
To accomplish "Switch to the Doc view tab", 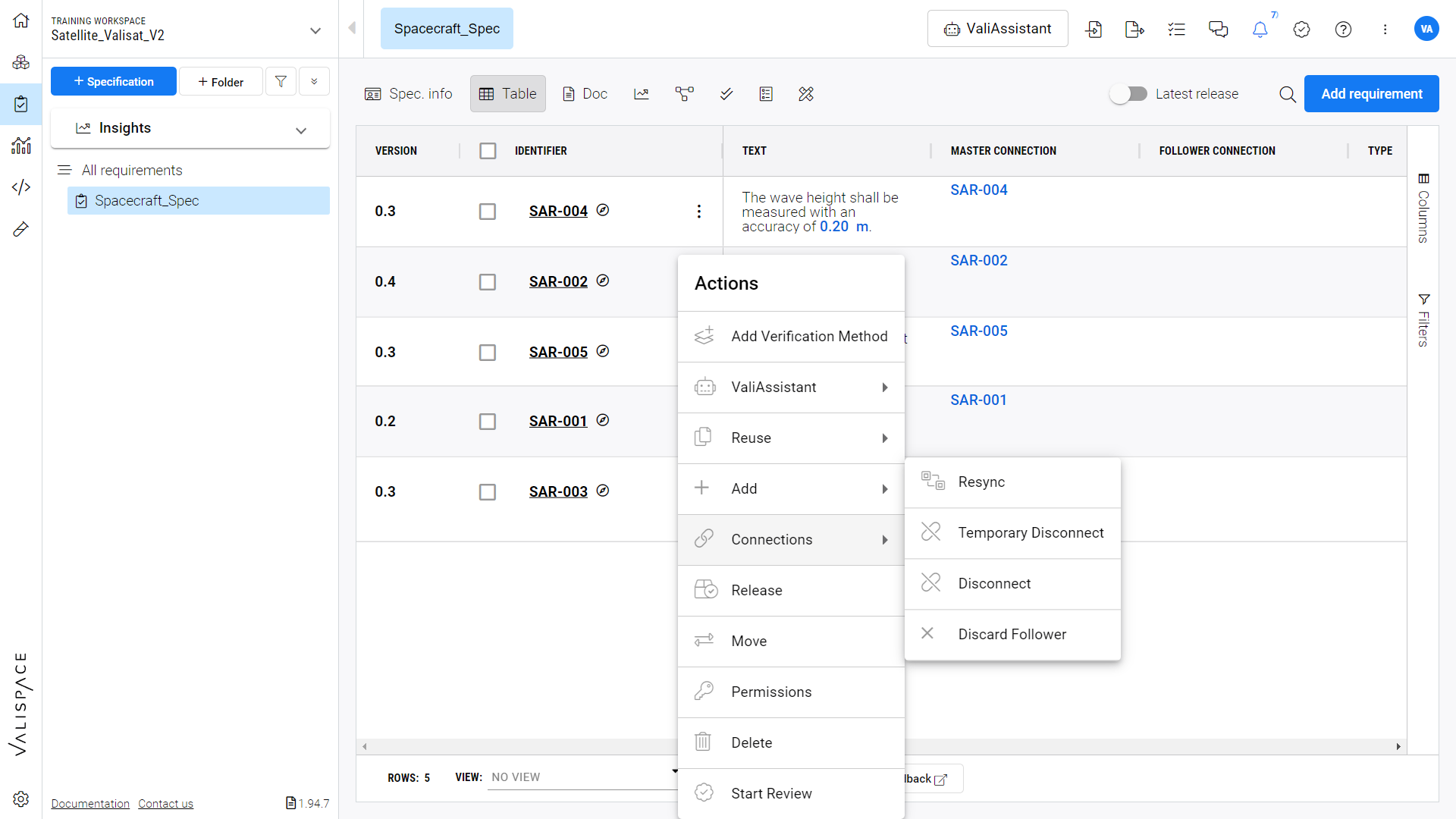I will tap(585, 94).
